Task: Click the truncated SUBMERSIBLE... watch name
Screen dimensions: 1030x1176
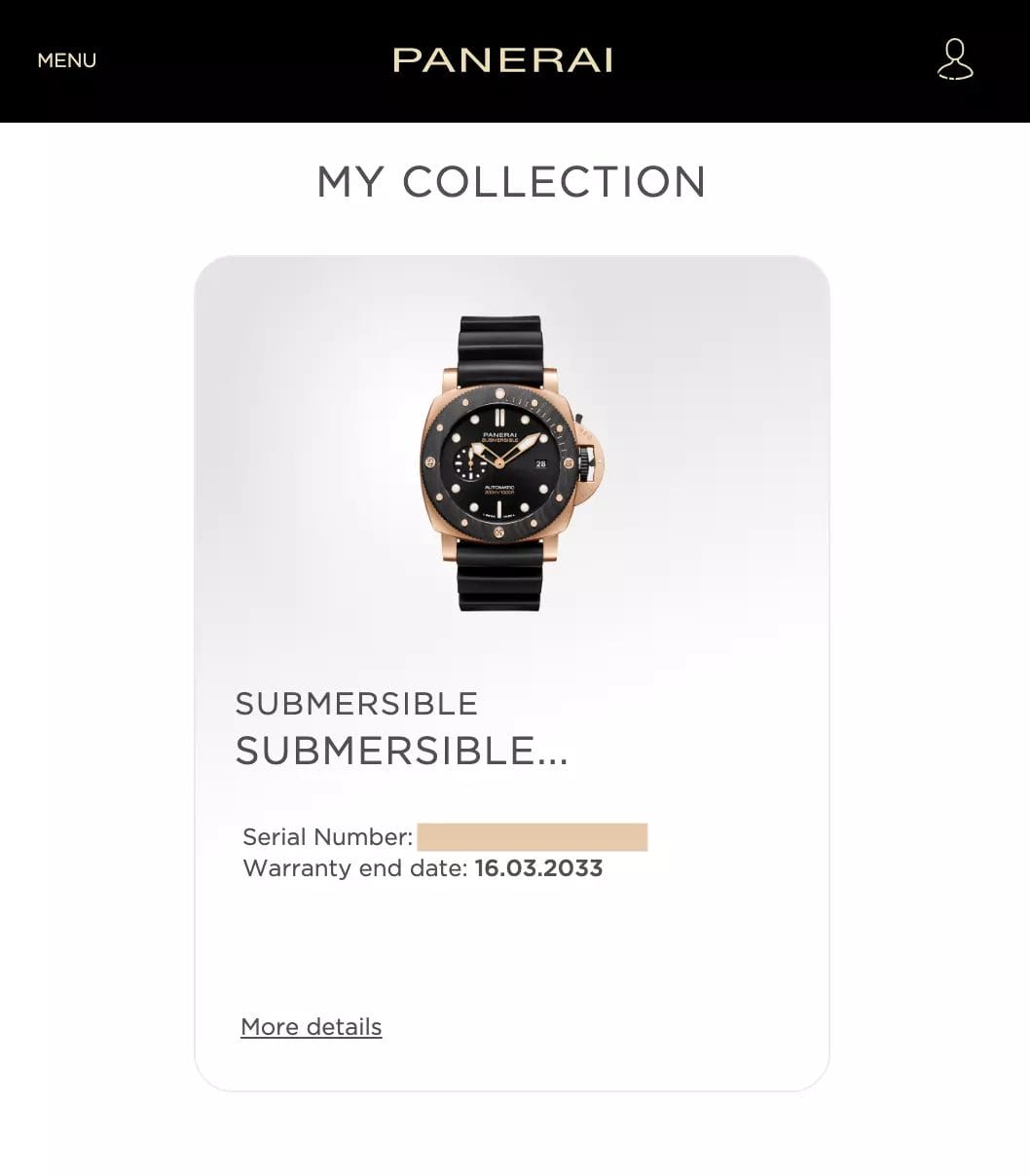Action: coord(401,751)
